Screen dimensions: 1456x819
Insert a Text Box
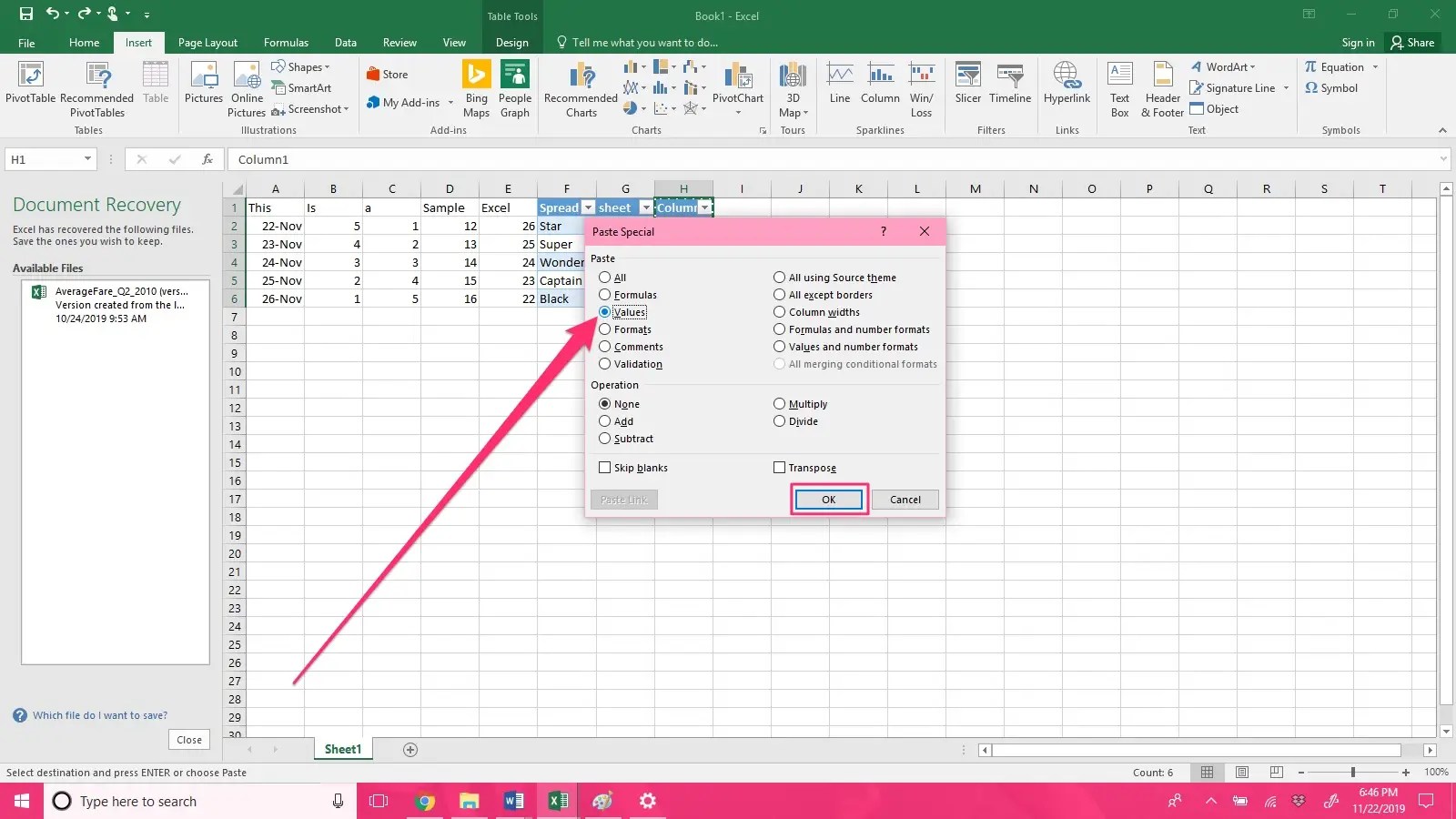[1119, 89]
